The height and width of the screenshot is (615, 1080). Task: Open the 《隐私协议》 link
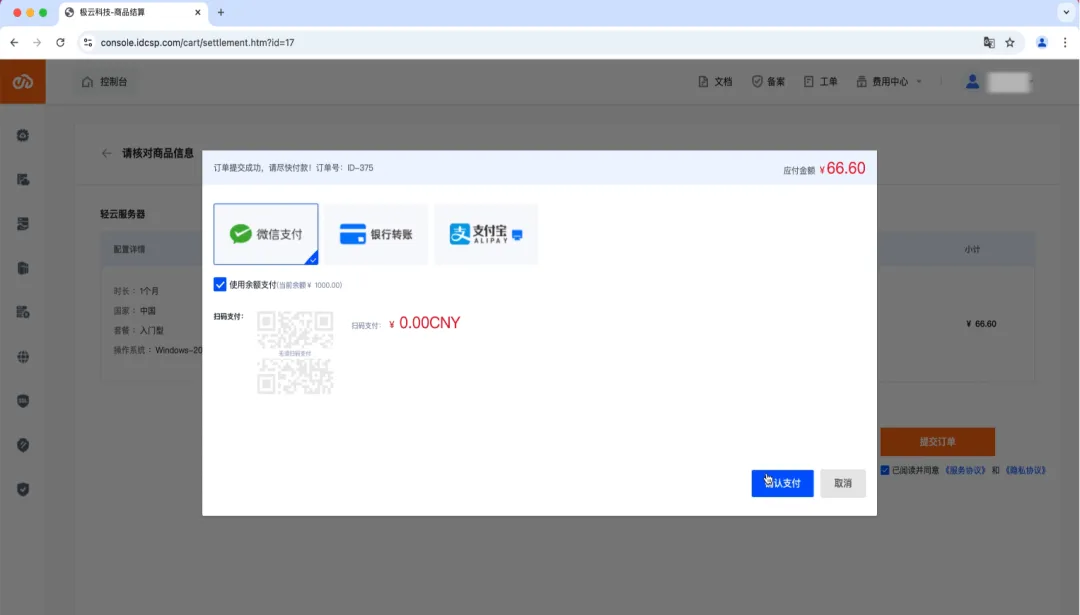pyautogui.click(x=1025, y=470)
